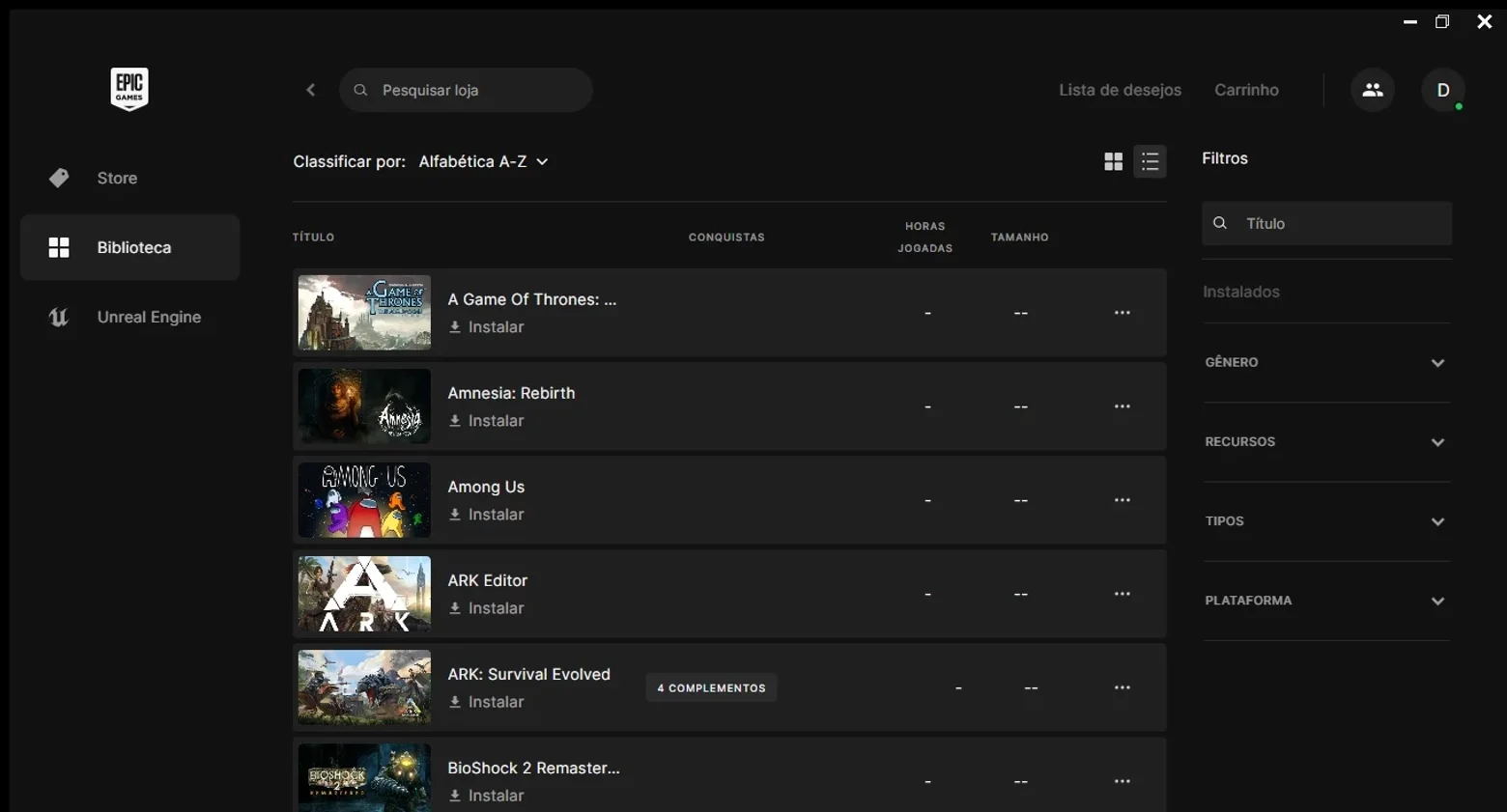The image size is (1507, 812).
Task: Click download icon for A Game Of Thrones
Action: [x=455, y=327]
